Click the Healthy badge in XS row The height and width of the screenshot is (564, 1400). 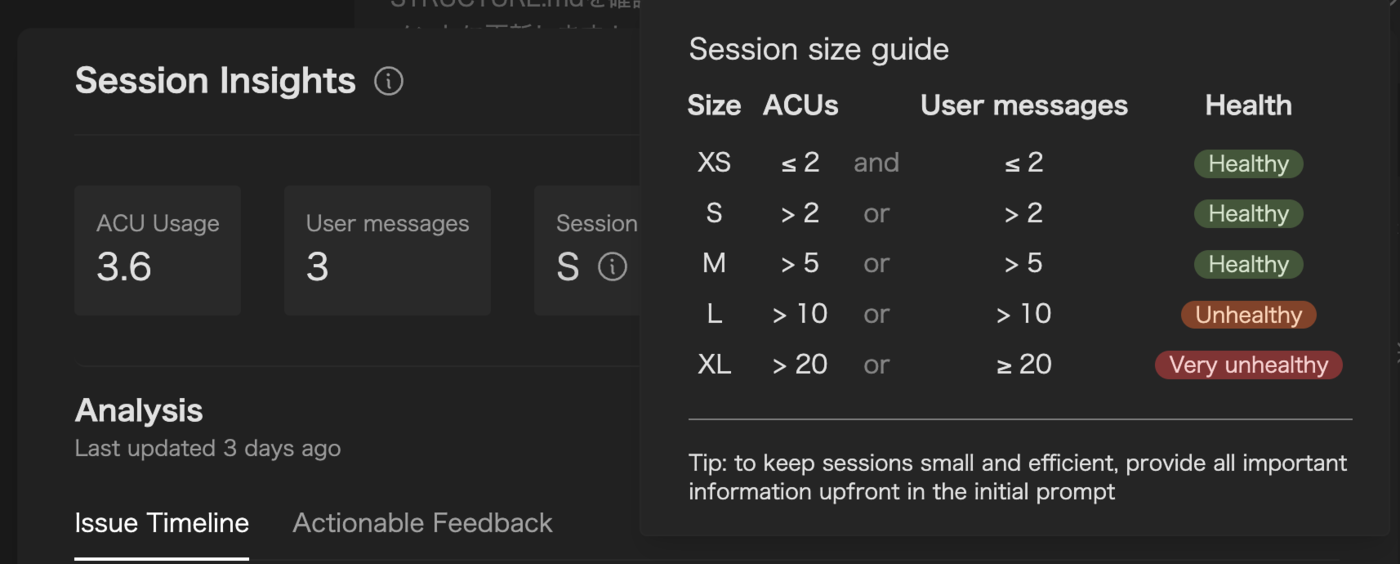tap(1248, 164)
